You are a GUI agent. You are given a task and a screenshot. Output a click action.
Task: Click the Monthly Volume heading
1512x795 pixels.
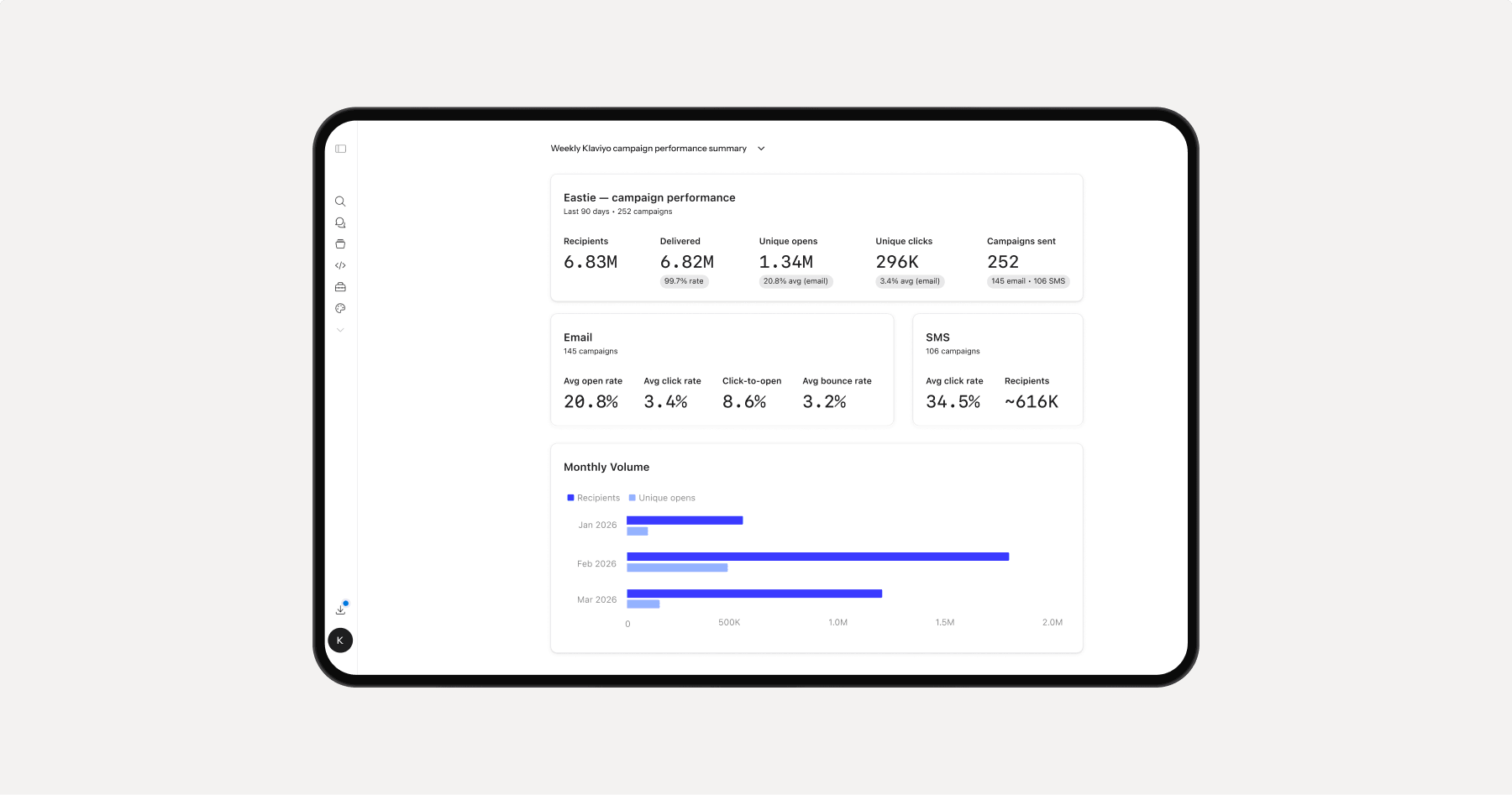606,468
